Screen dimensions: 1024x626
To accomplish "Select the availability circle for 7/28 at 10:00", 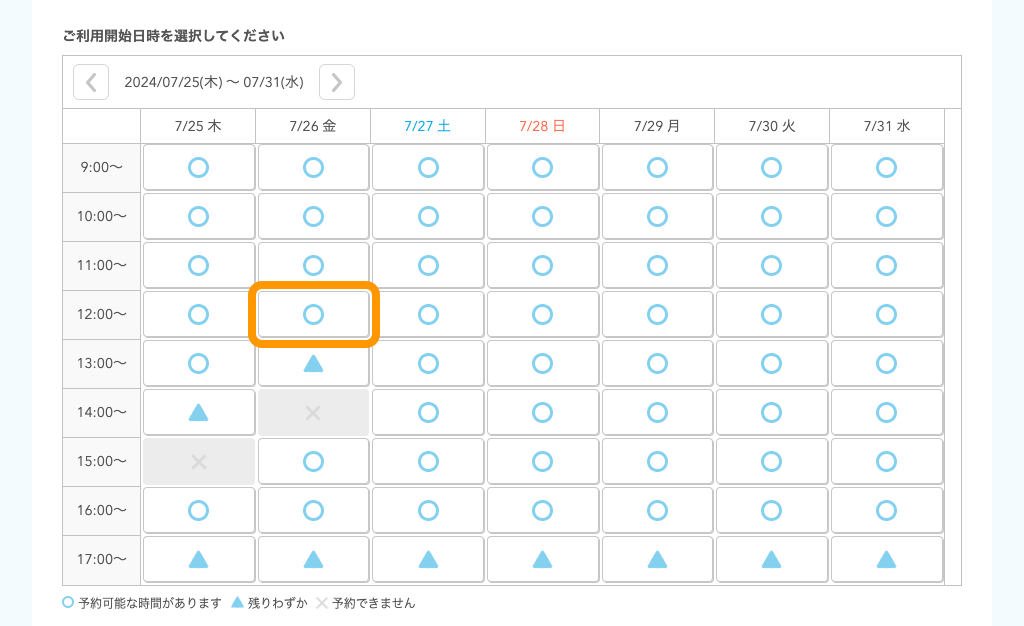I will click(x=542, y=216).
